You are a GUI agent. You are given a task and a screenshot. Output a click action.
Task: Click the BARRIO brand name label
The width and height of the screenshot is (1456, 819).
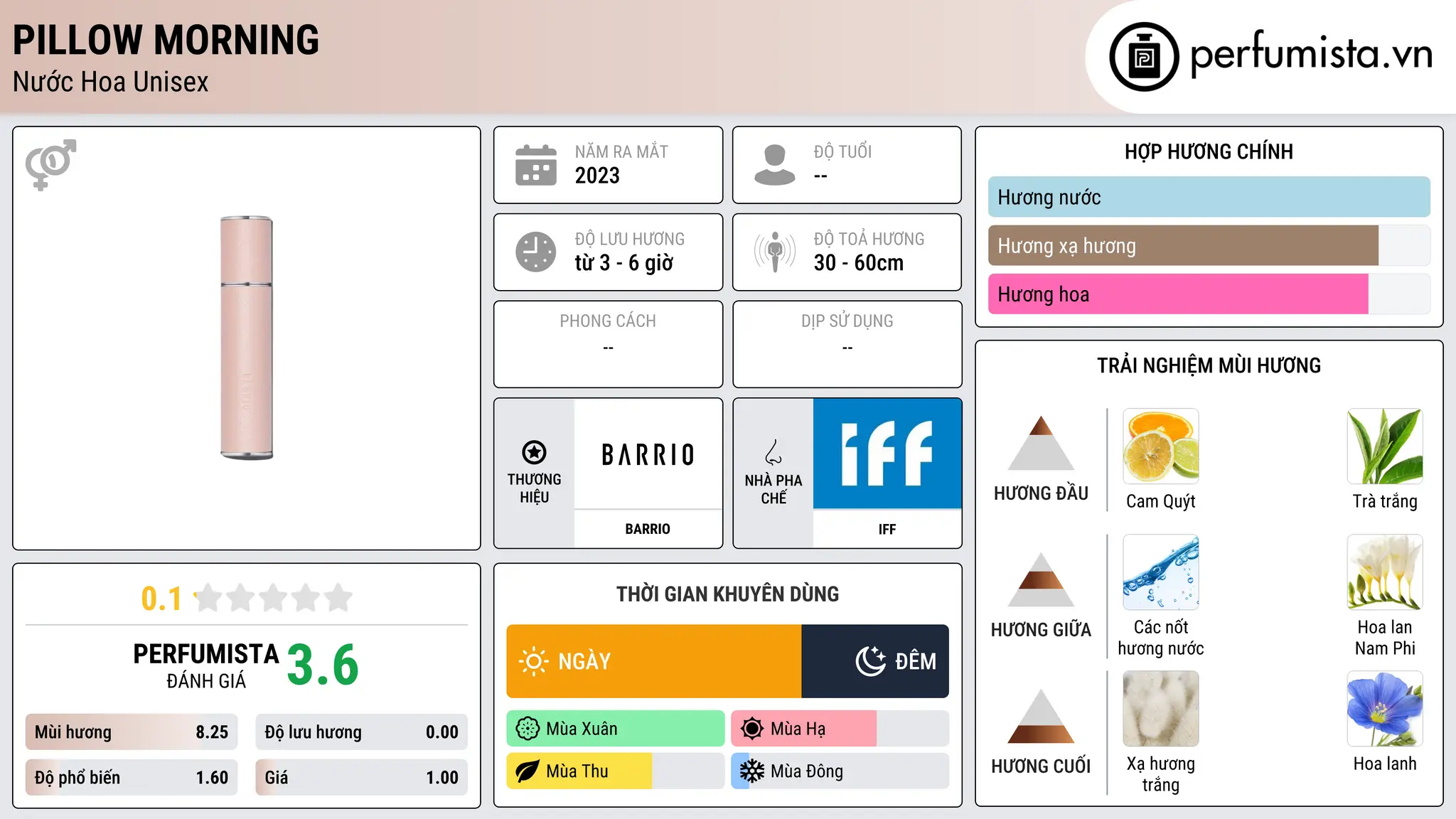tap(648, 529)
